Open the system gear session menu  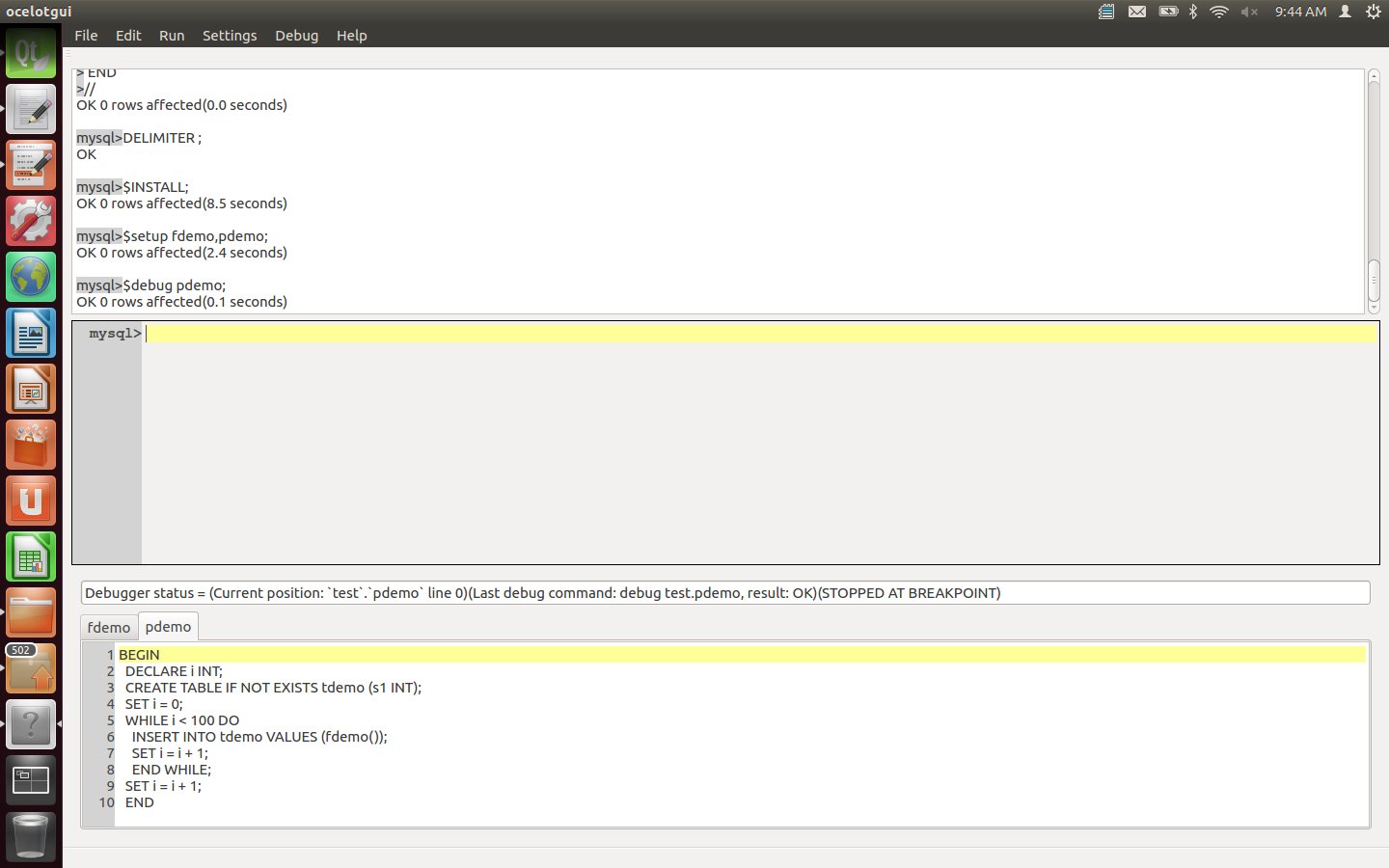click(1374, 12)
